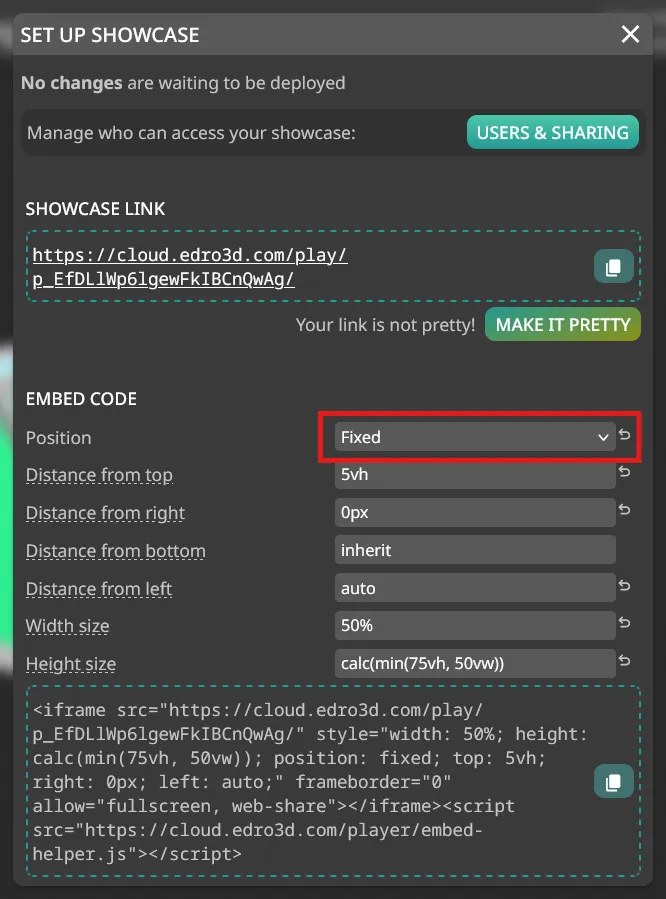Open the cloud.edro3d.com showcase link

[x=190, y=267]
